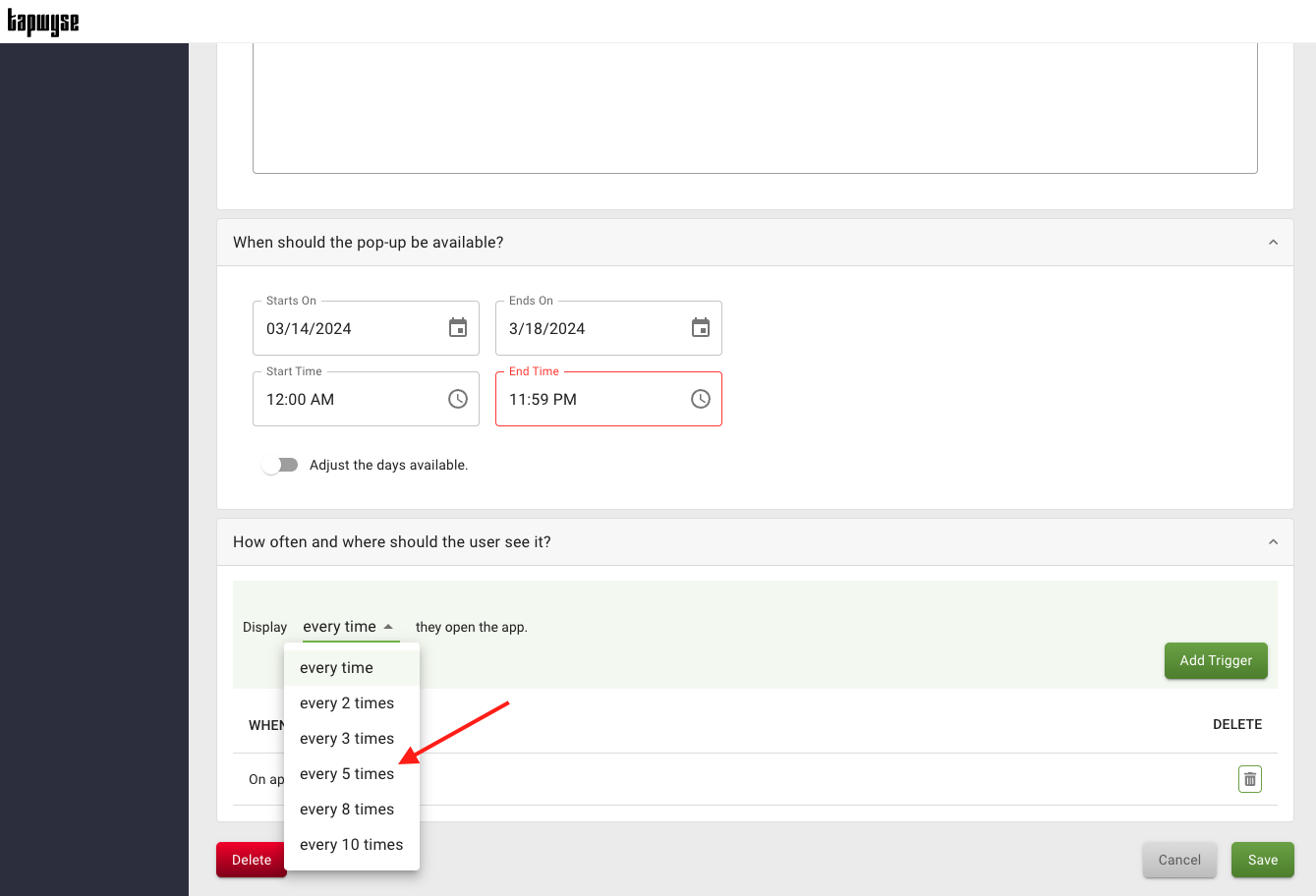This screenshot has width=1316, height=896.
Task: Collapse the How often section chevron
Action: pos(1273,542)
